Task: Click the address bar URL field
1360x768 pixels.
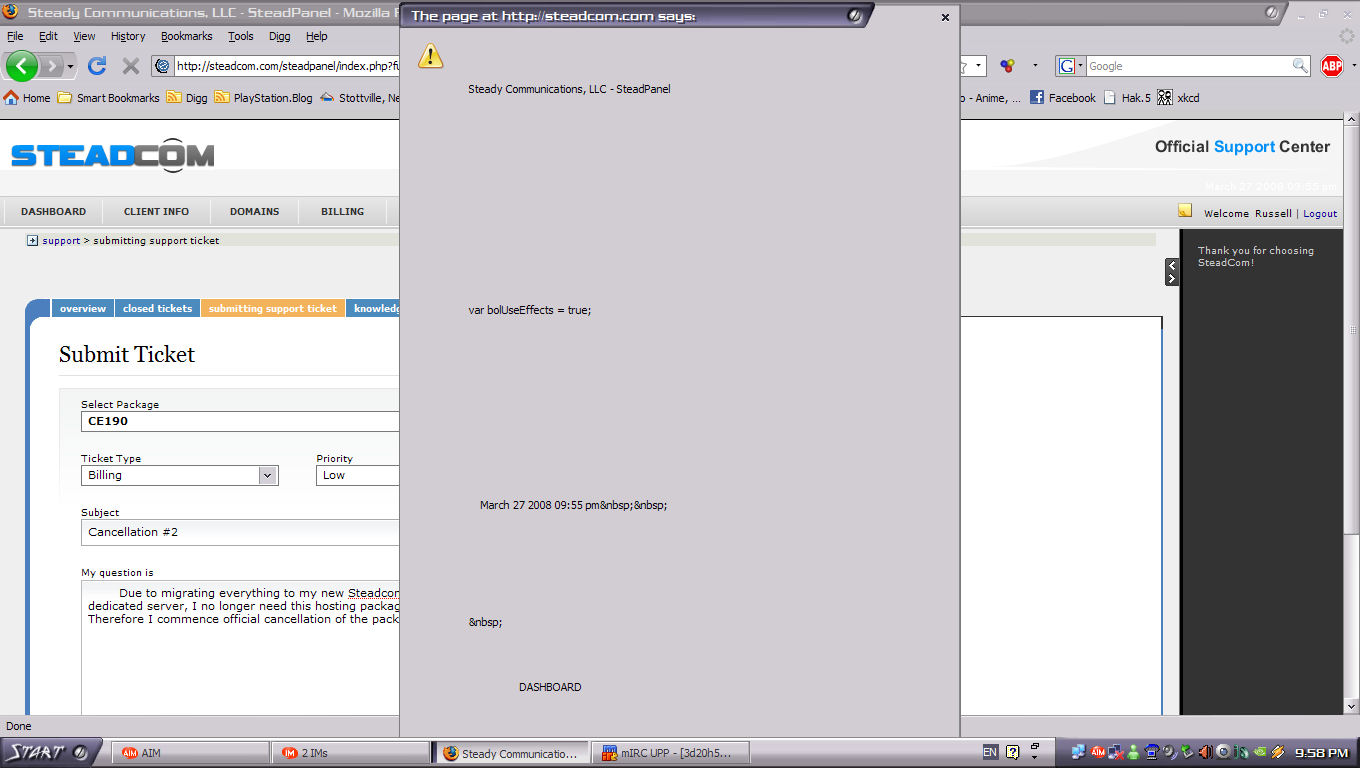Action: [287, 66]
